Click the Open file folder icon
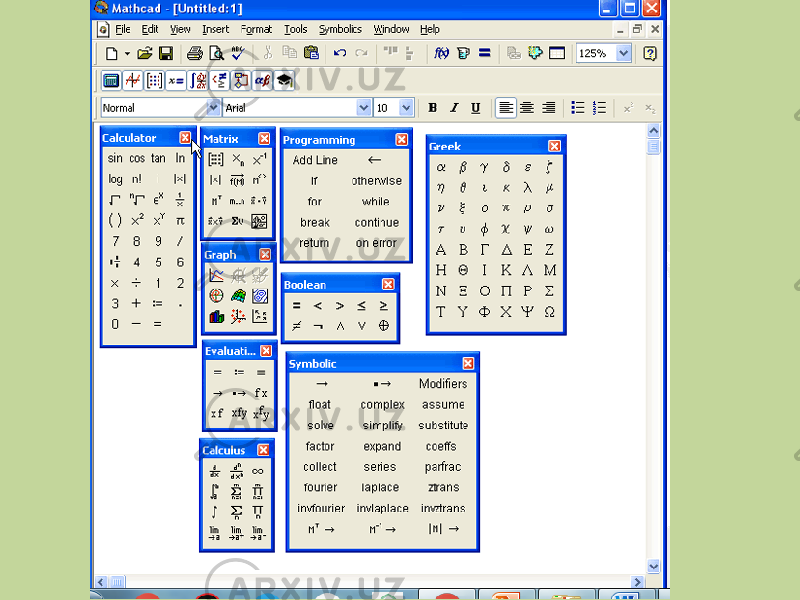800x600 pixels. point(145,53)
